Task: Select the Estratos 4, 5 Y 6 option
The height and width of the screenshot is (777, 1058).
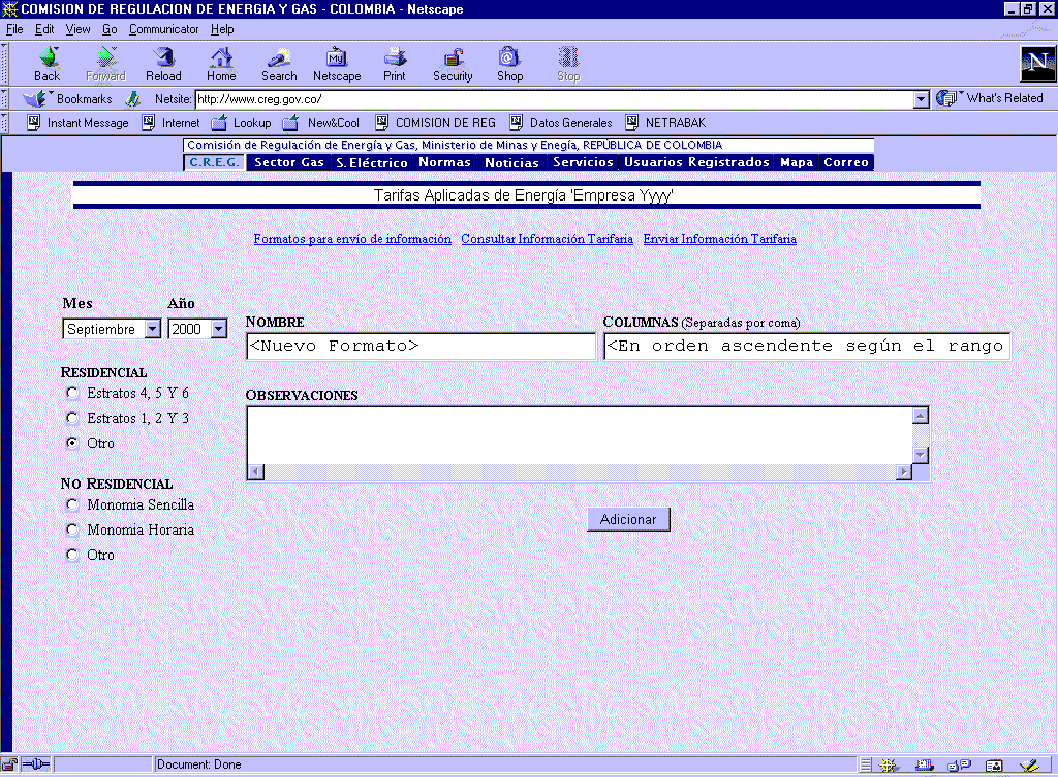Action: pos(72,393)
